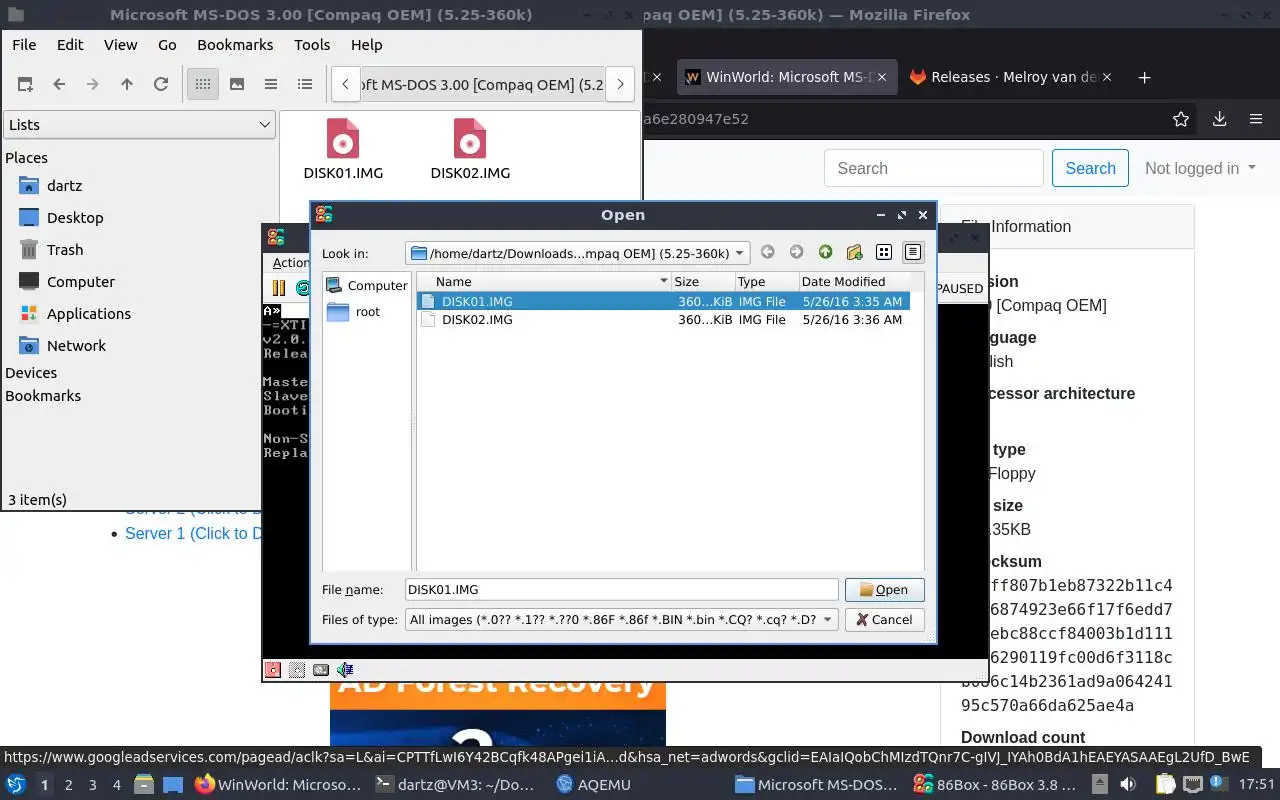Click floppy drive icon in 86Box status bar
Screen dimensions: 1280x800
(x=273, y=670)
